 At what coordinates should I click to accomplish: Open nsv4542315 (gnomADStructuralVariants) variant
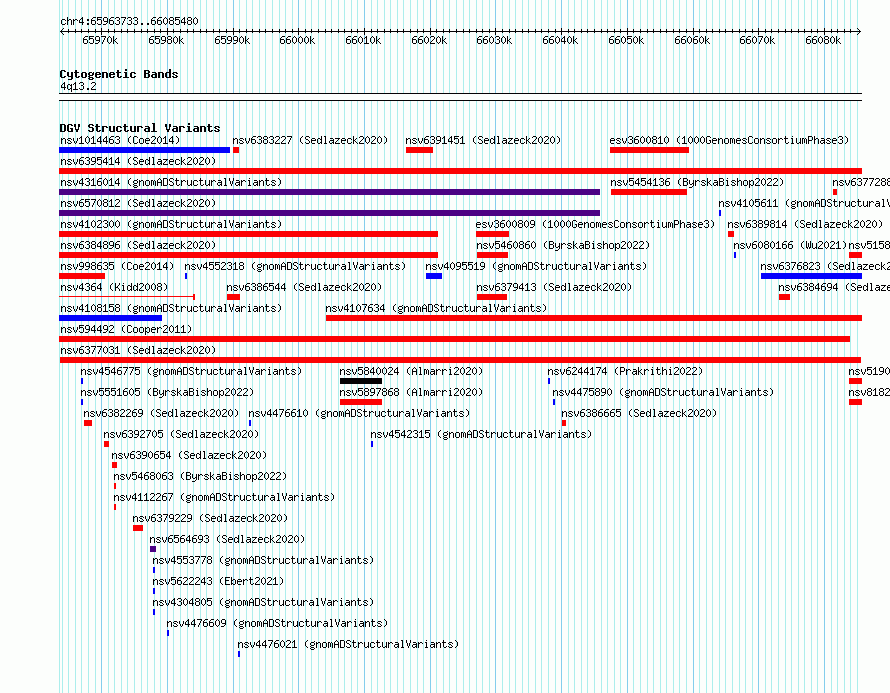[x=481, y=434]
